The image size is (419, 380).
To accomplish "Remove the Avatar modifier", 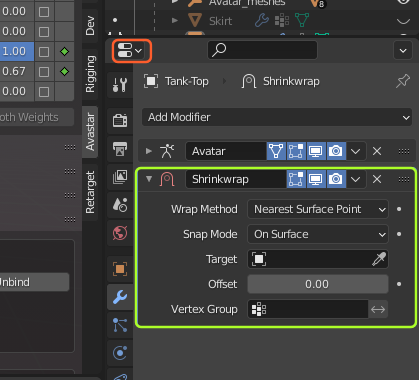I will (x=377, y=151).
